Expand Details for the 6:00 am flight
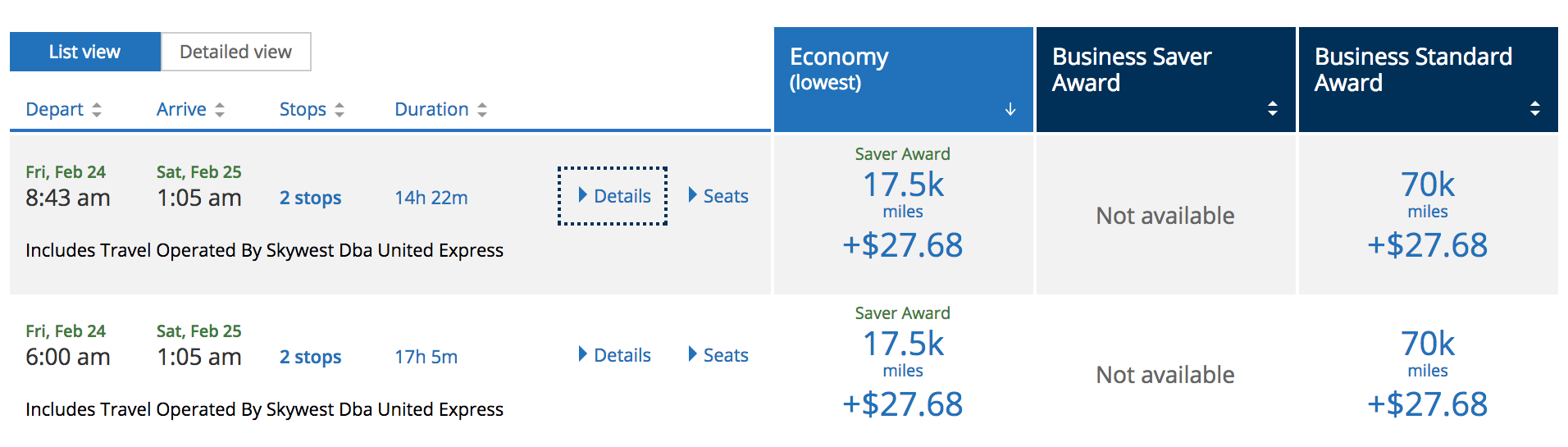 pos(614,355)
